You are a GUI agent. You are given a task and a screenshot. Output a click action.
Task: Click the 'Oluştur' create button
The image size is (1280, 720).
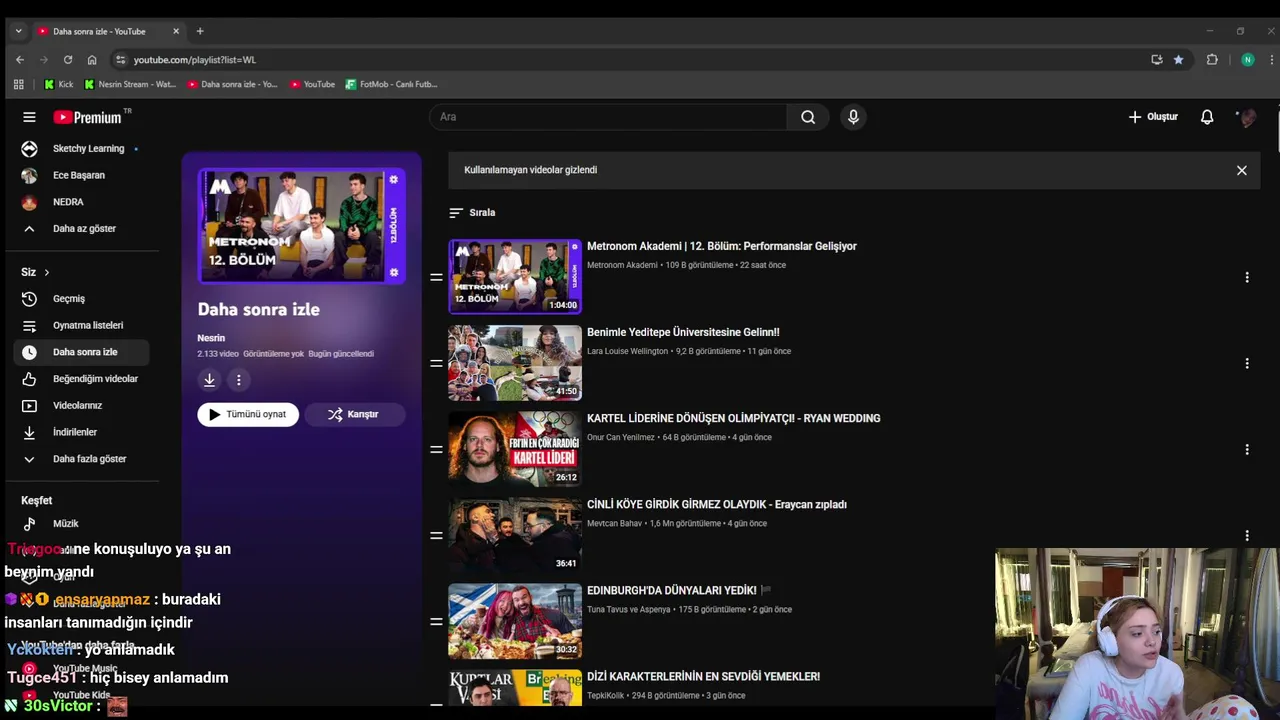(x=1153, y=117)
